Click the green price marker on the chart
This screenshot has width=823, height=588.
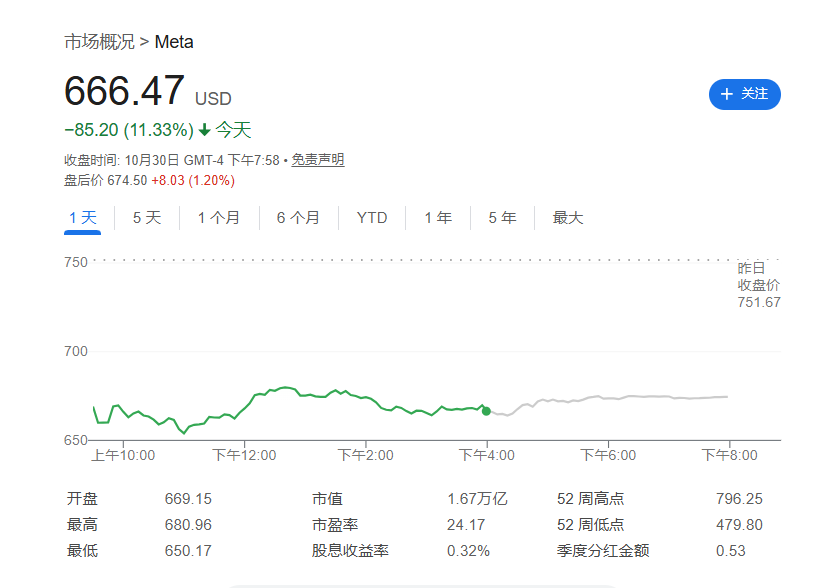pos(484,411)
